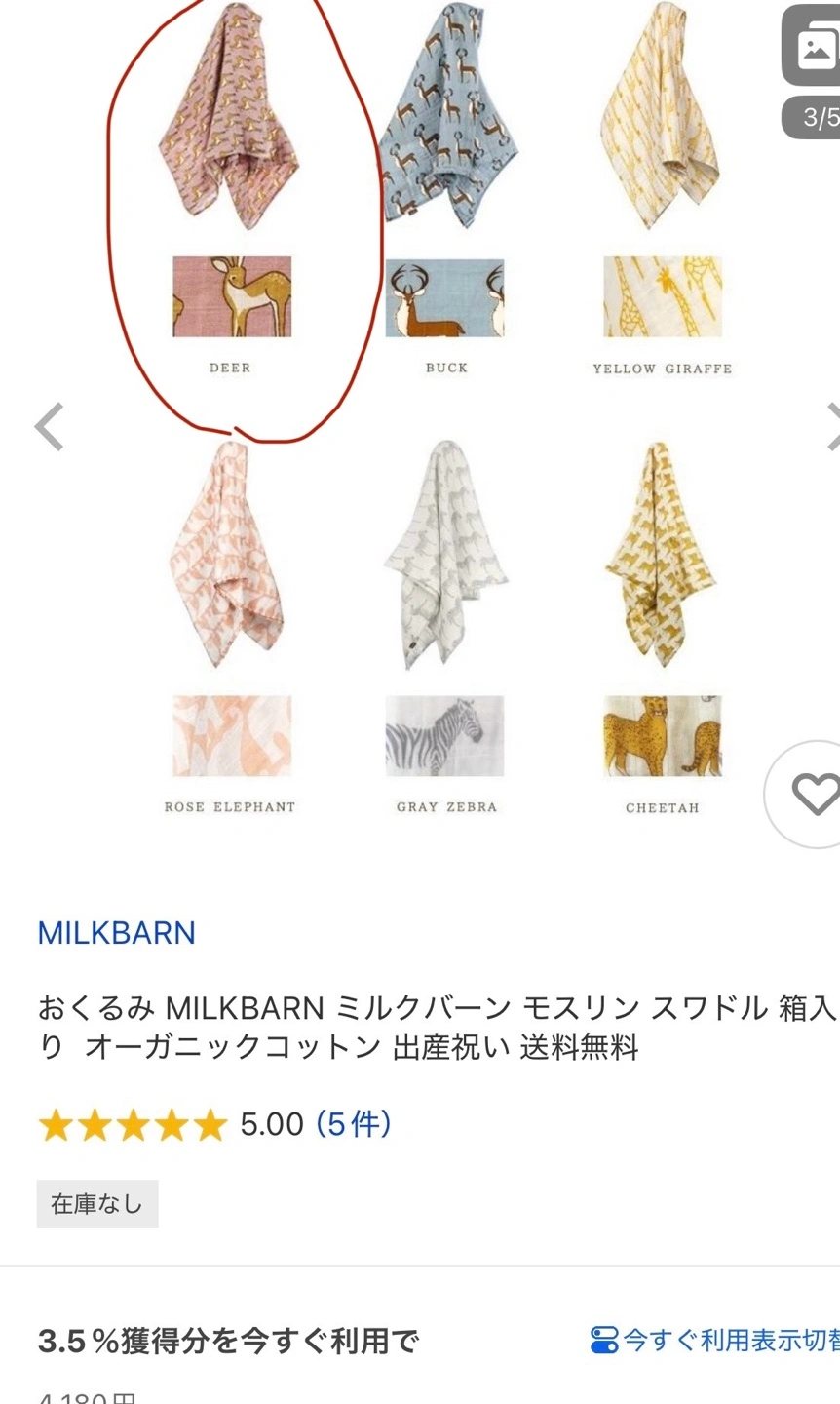The height and width of the screenshot is (1404, 840).
Task: Tap the toggle icon beside 今すぐ利用表示切替
Action: point(604,1340)
